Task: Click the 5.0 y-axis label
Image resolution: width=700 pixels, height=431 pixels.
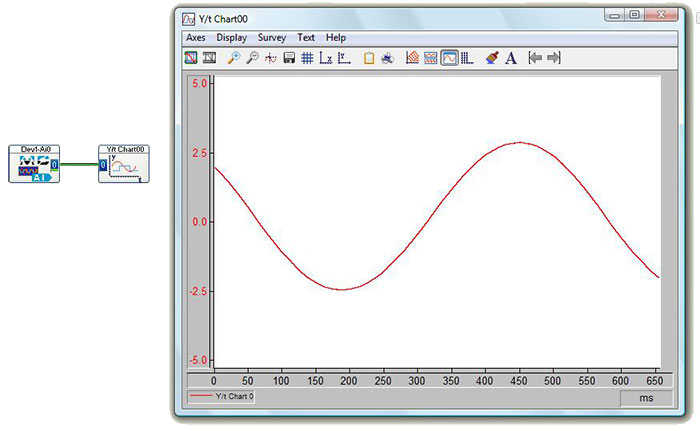Action: 200,84
